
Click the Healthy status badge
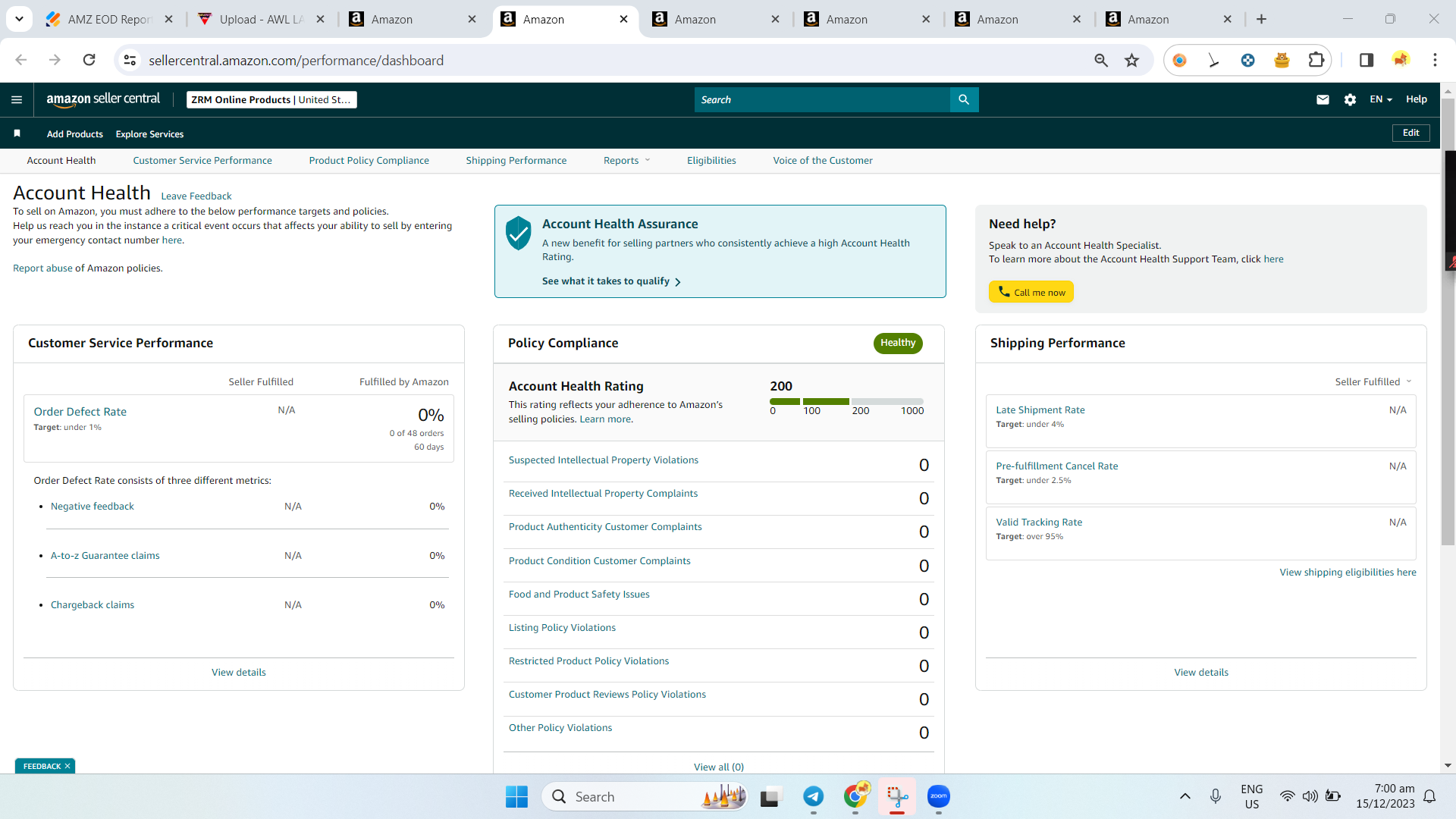898,343
